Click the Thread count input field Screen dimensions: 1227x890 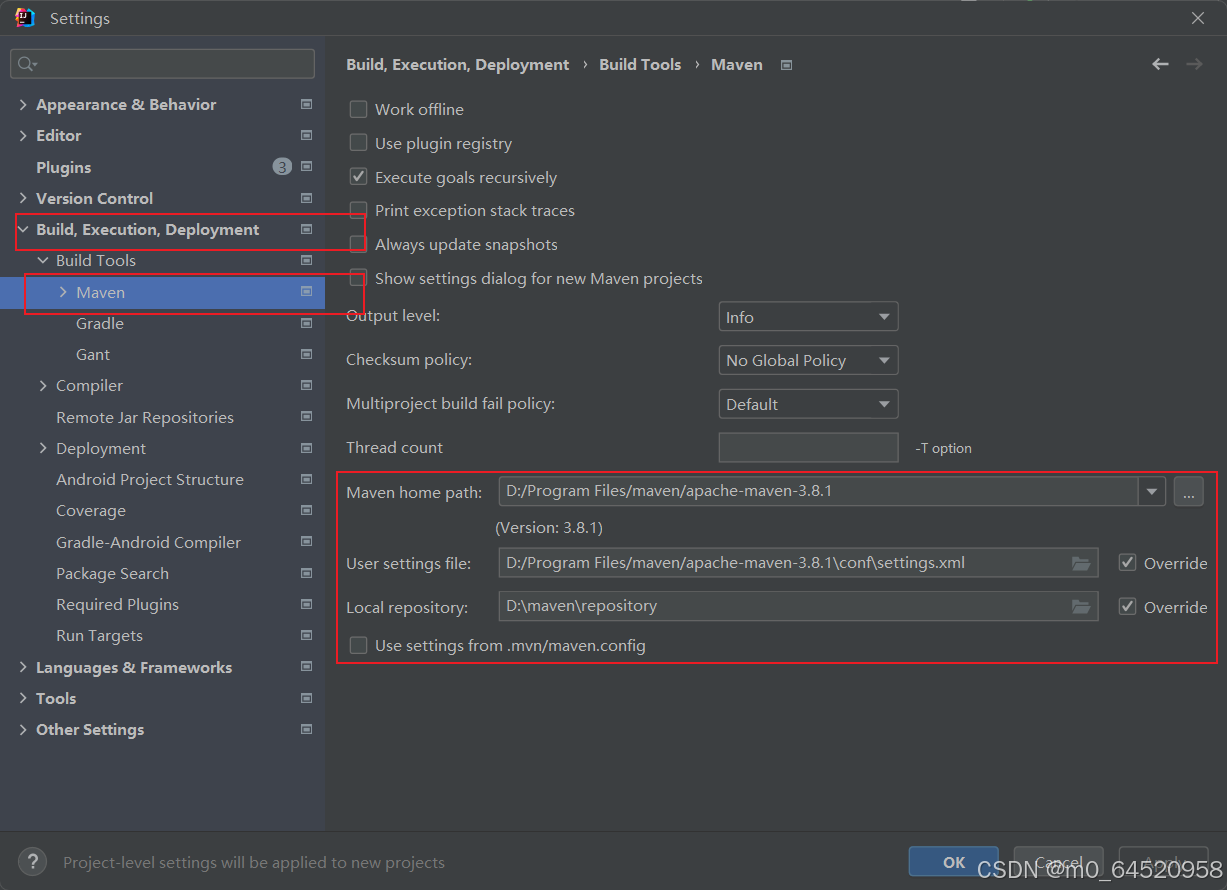pos(808,447)
